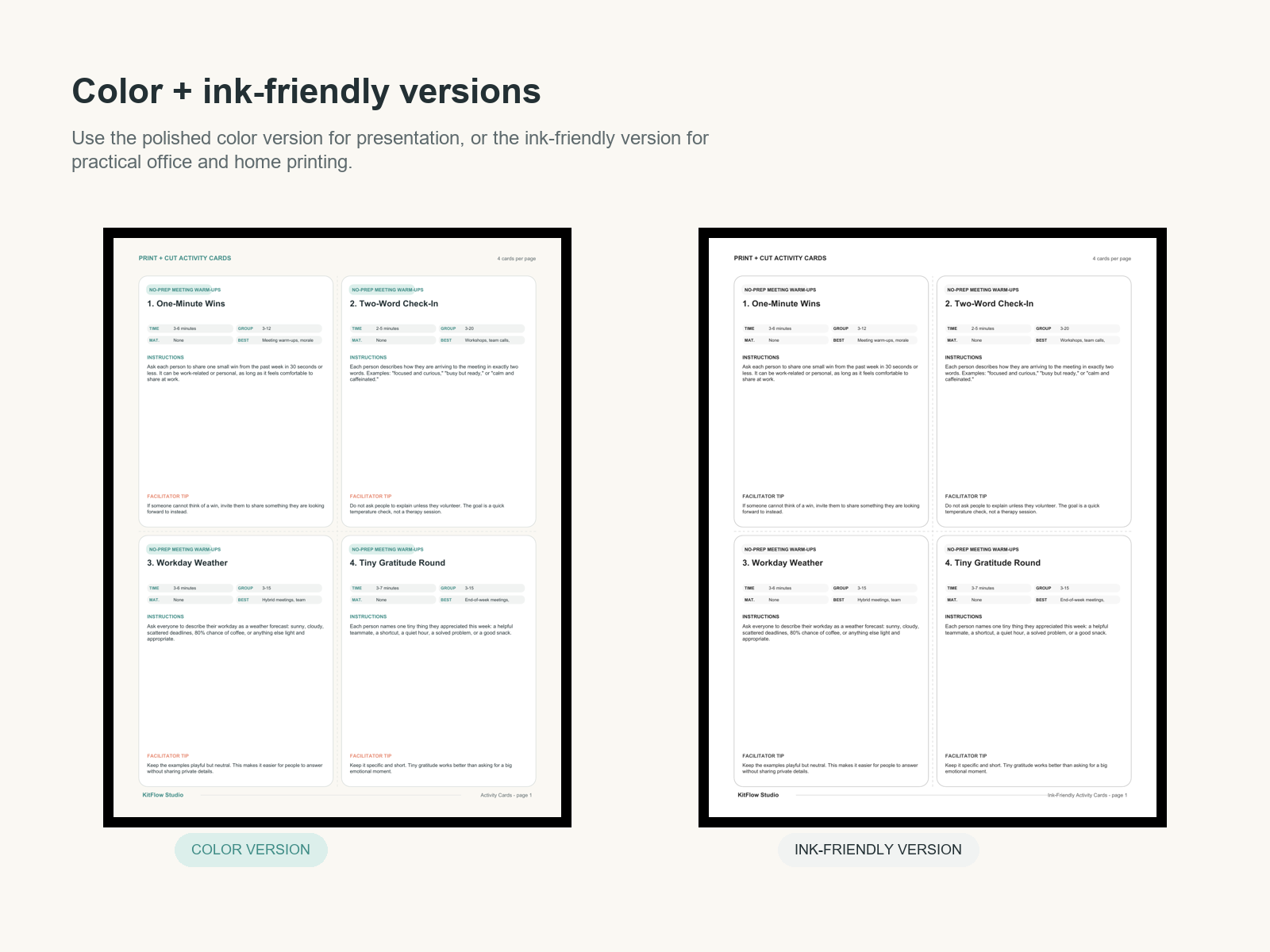This screenshot has width=1270, height=952.
Task: Click black 'KitFlow Studio' footer on ink-friendly page
Action: pos(758,795)
